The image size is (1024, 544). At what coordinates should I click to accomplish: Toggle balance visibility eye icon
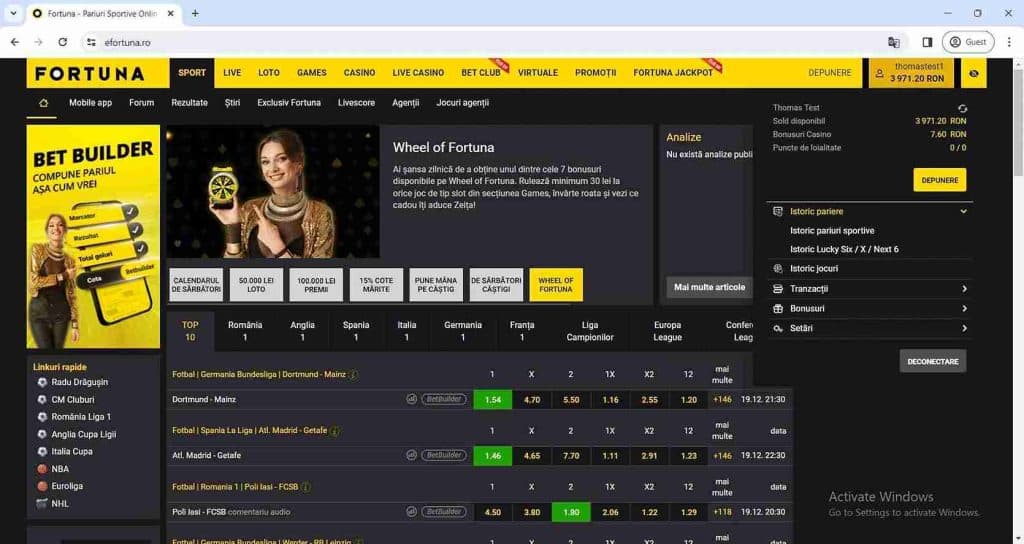click(974, 74)
